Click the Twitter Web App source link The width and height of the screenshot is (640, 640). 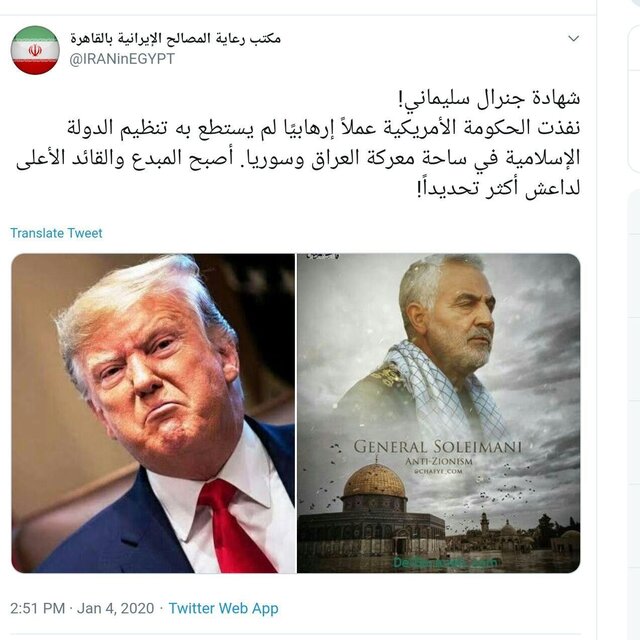tap(223, 608)
